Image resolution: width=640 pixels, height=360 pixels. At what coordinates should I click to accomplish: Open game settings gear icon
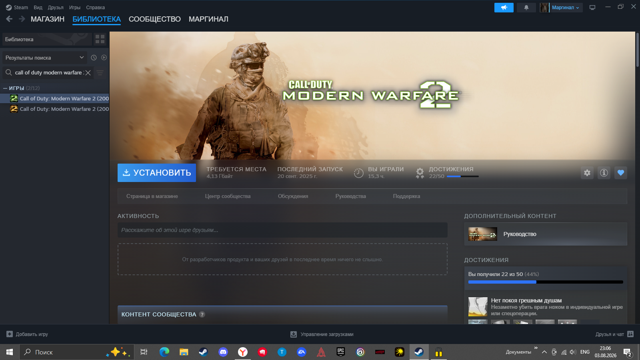pos(587,173)
